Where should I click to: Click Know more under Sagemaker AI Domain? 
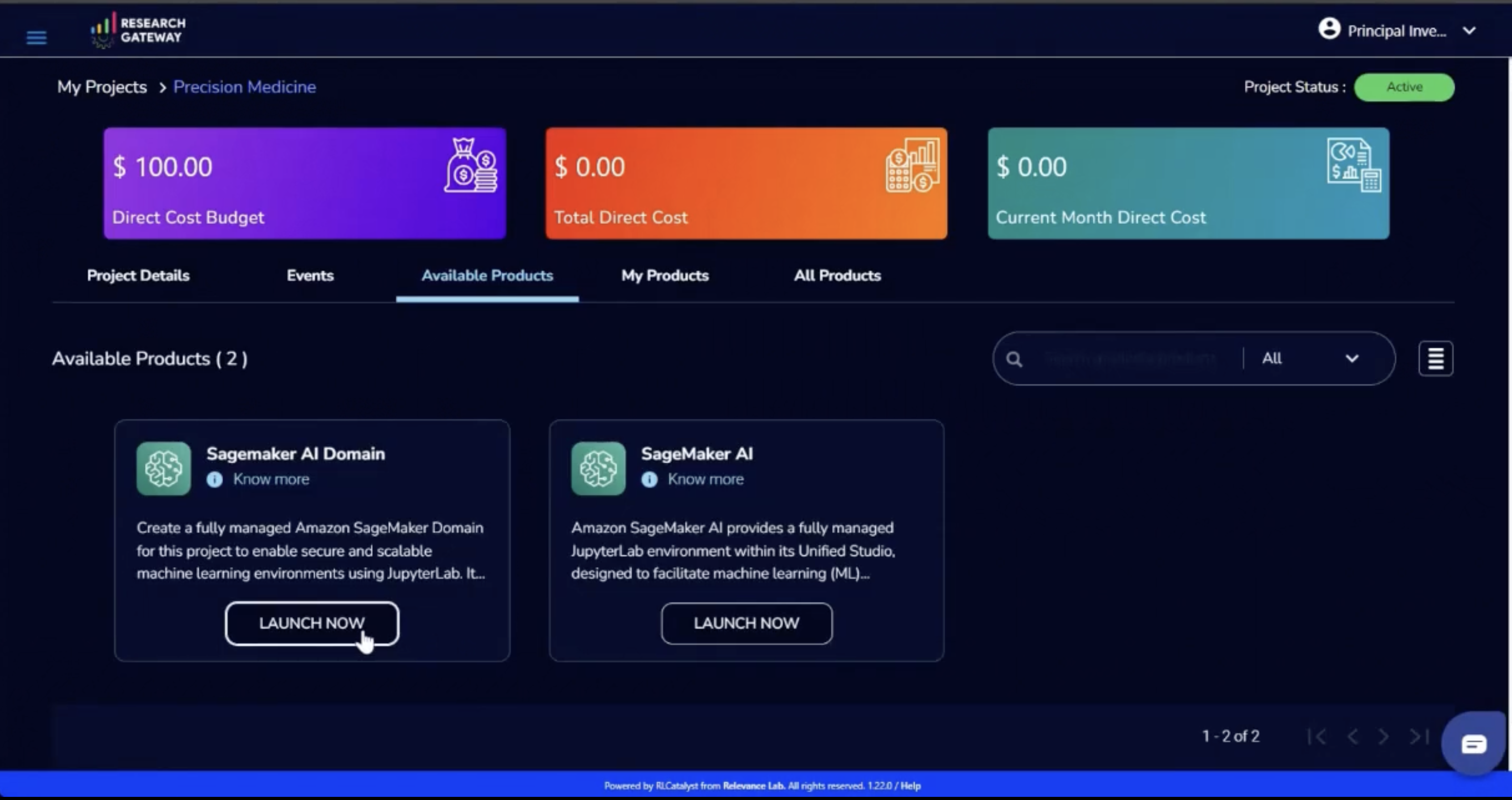270,480
